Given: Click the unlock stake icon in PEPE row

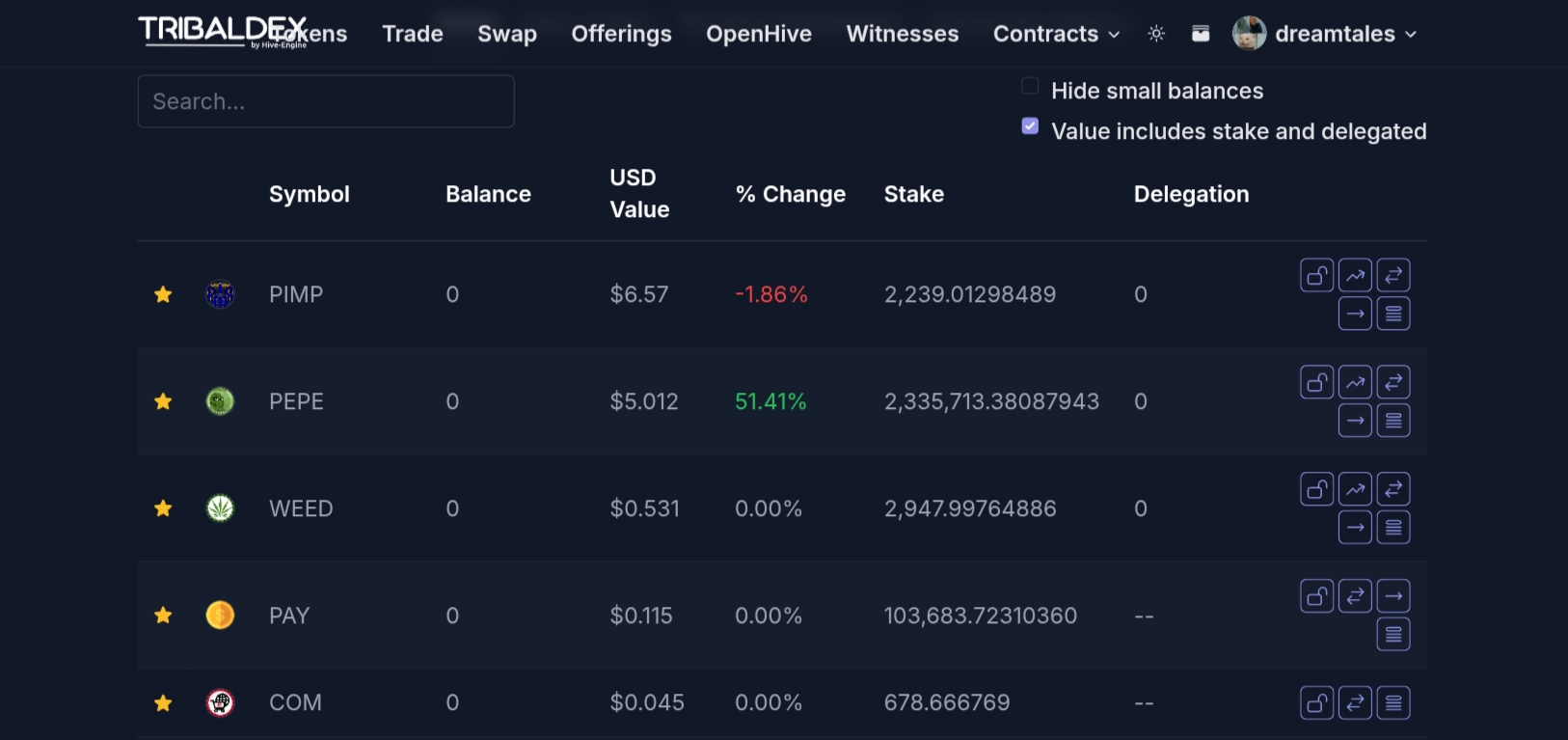Looking at the screenshot, I should pyautogui.click(x=1316, y=383).
